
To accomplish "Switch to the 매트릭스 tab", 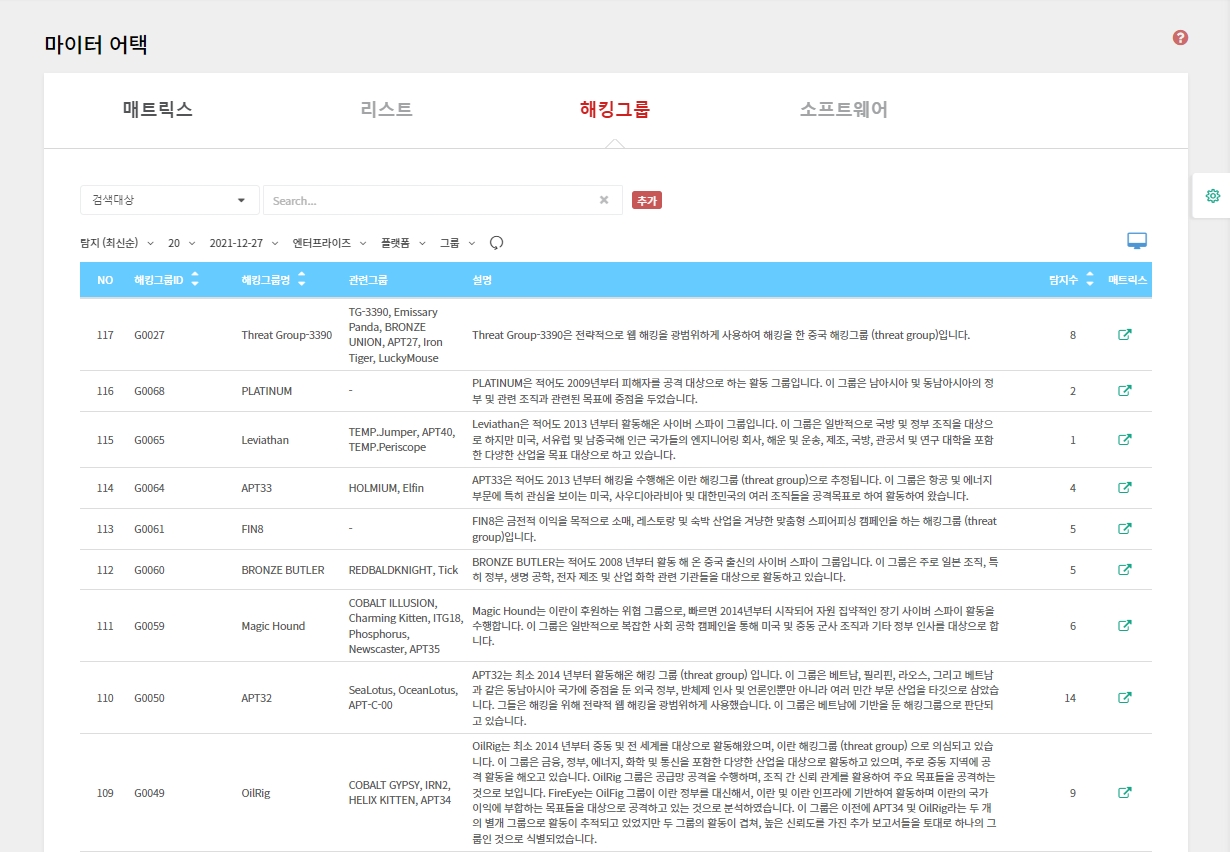I will 158,110.
